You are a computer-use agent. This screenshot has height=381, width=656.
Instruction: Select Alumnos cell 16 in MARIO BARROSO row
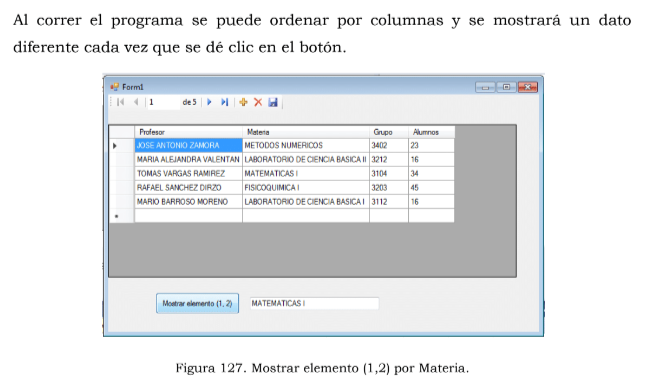coord(431,202)
